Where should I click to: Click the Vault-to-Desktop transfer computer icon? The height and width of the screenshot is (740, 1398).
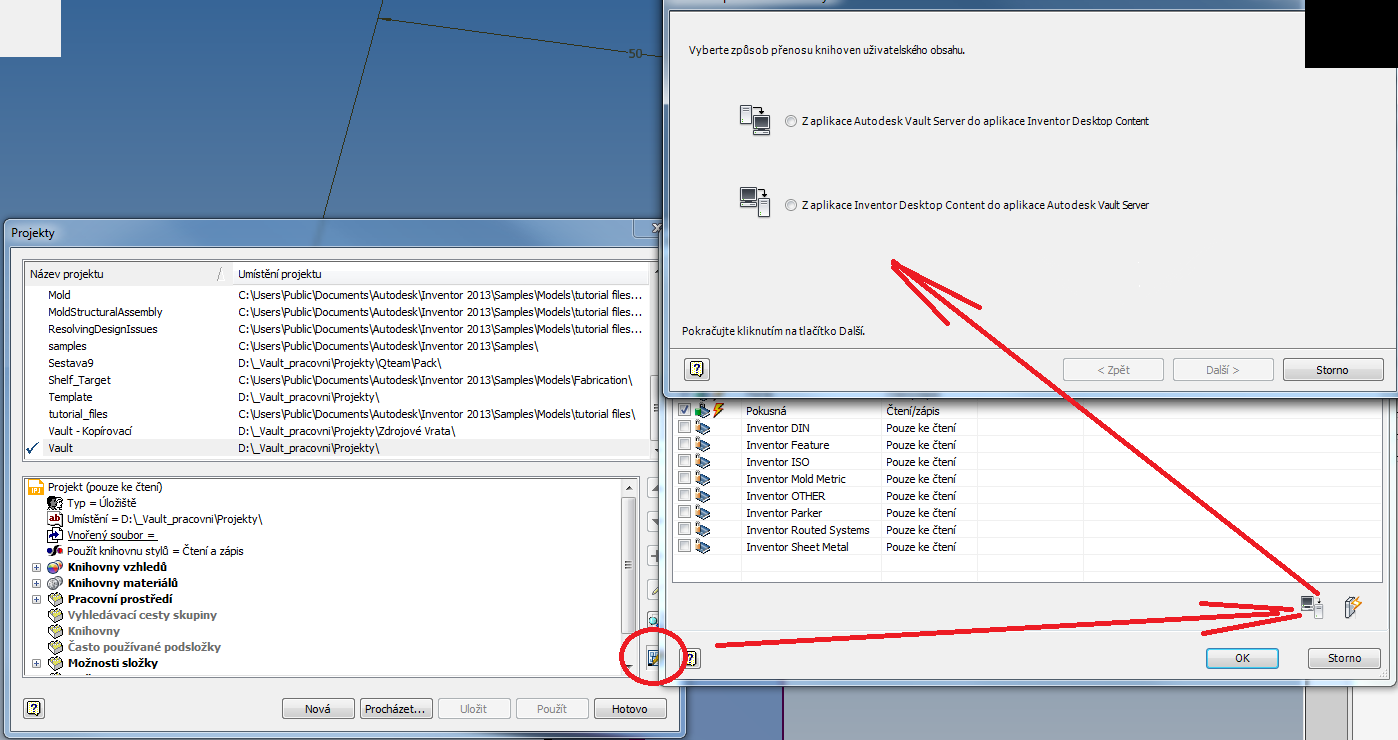coord(754,120)
